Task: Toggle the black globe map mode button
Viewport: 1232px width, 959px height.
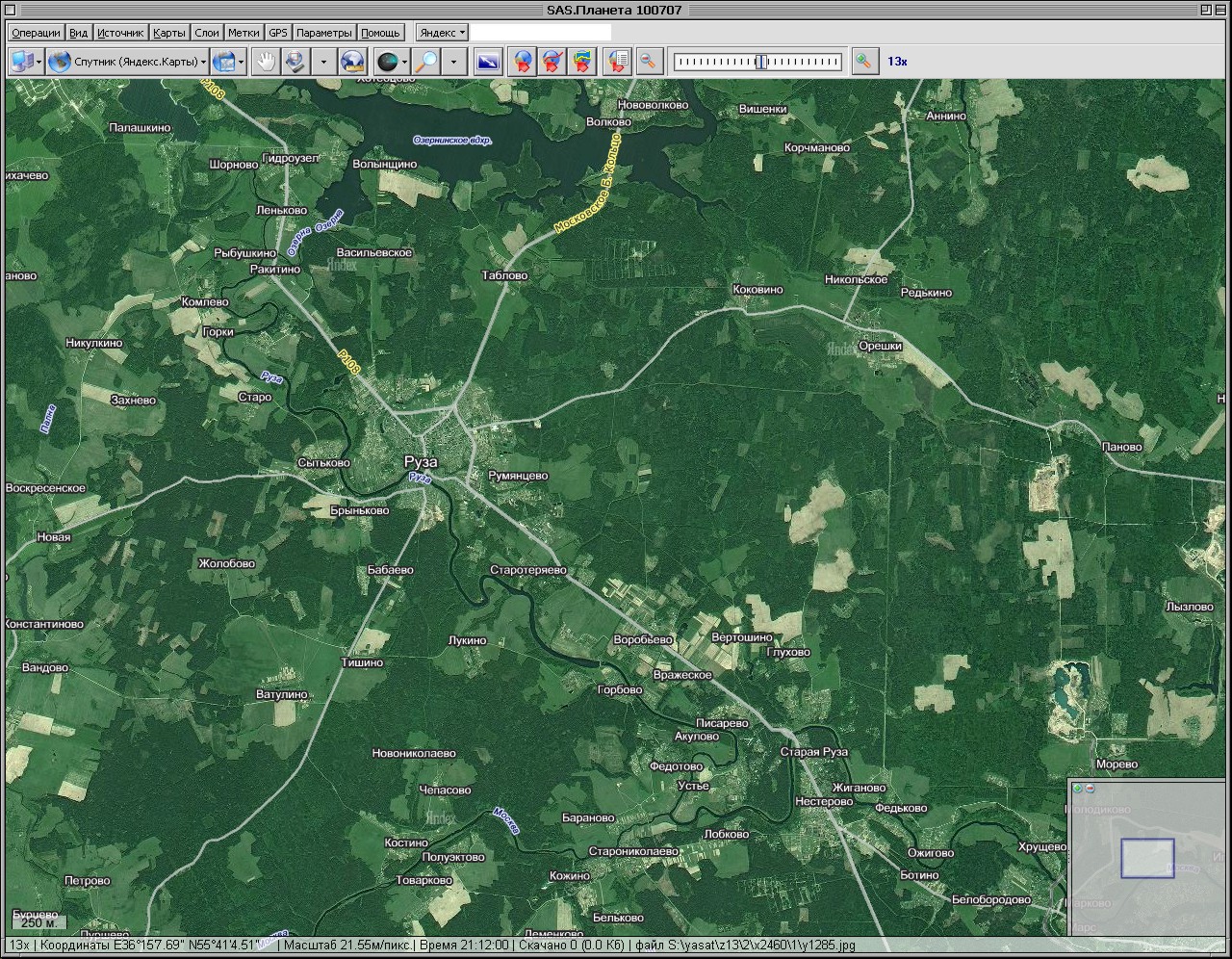Action: tap(387, 62)
